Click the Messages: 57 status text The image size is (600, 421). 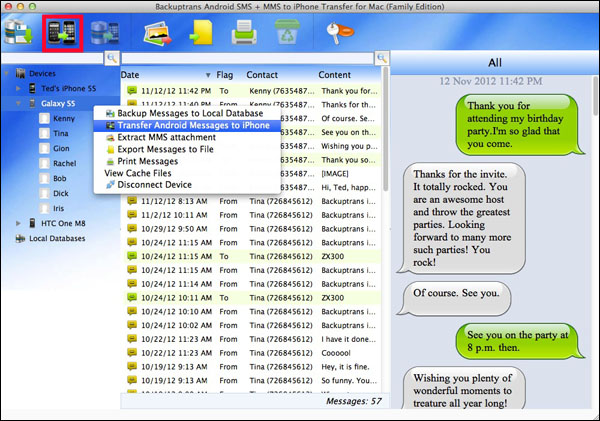[x=354, y=401]
